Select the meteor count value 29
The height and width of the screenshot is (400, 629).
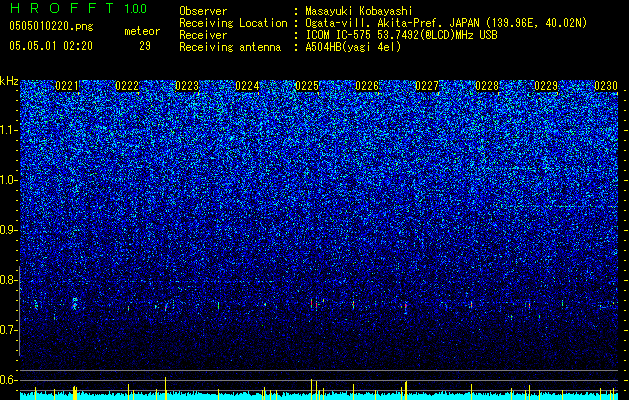[145, 46]
